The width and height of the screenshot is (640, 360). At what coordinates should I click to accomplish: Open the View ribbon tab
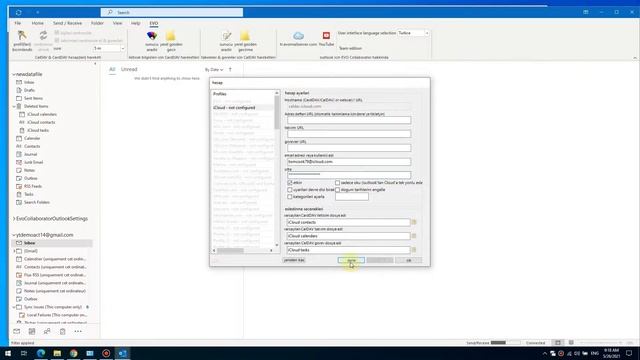pos(118,23)
